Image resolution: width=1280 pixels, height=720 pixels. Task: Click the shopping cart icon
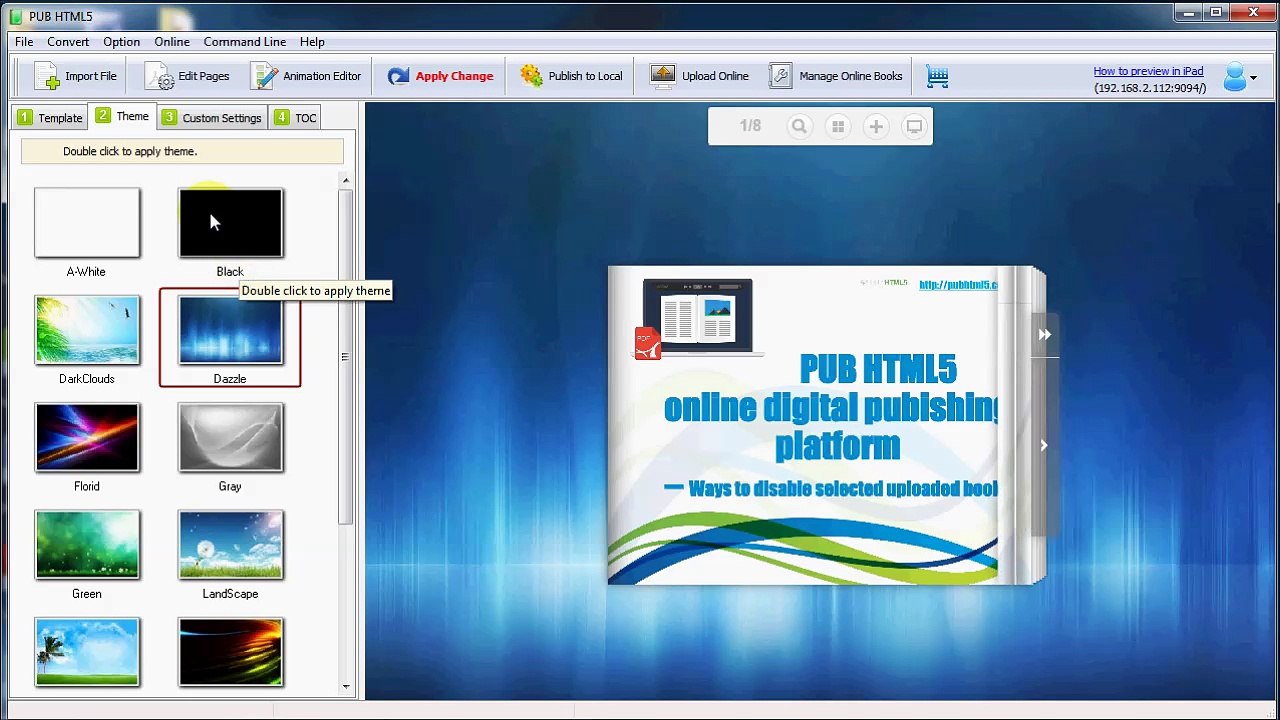click(x=937, y=76)
